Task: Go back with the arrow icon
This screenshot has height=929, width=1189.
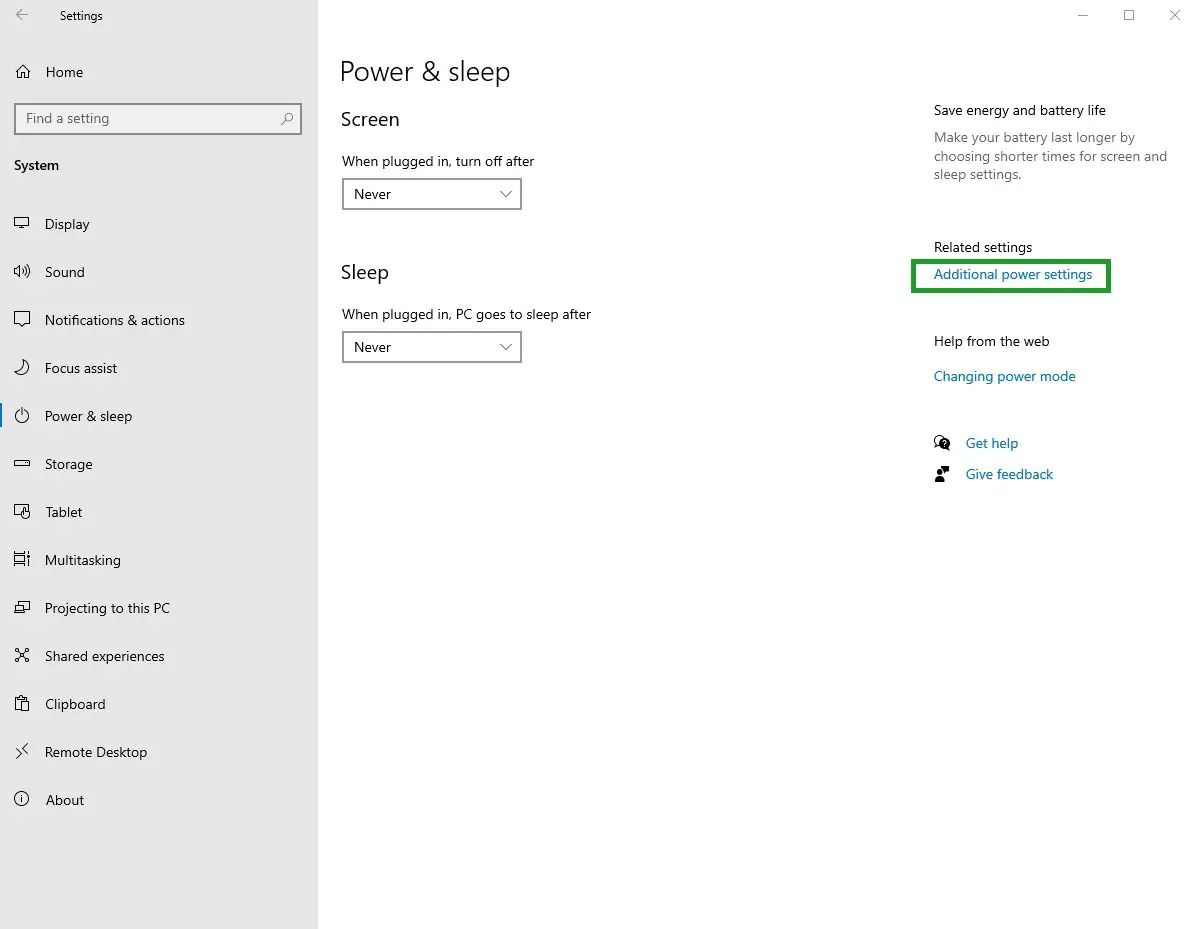Action: pos(22,15)
